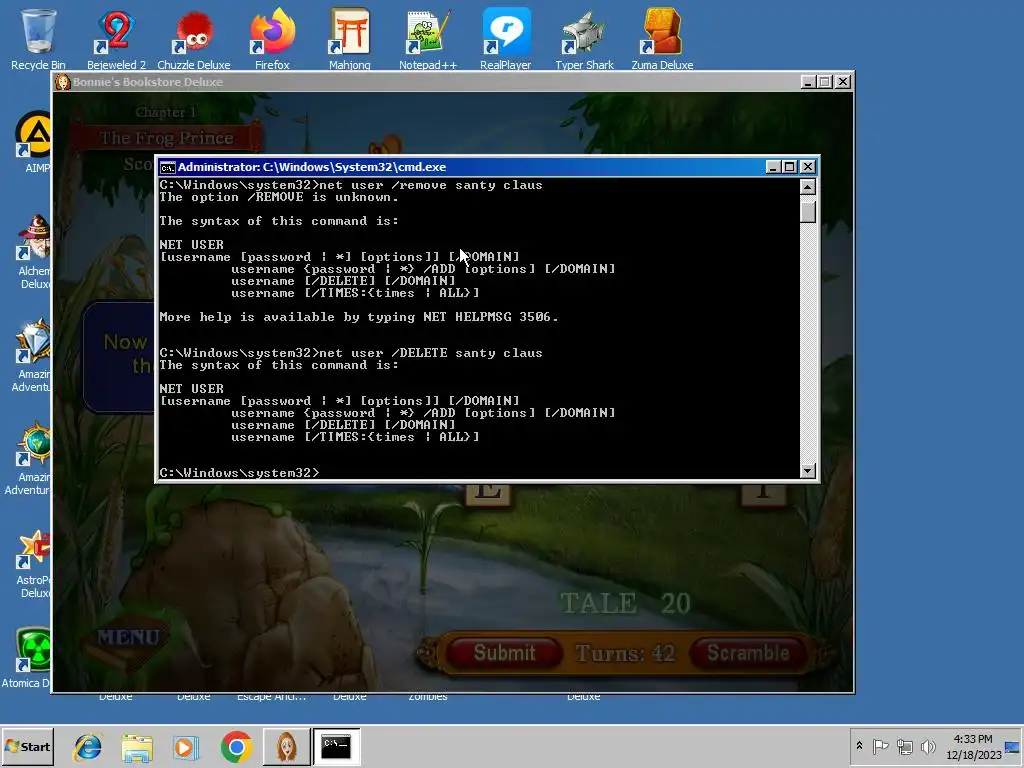The width and height of the screenshot is (1024, 768).
Task: Launch Bejeweled 2 from the desktop
Action: click(116, 38)
